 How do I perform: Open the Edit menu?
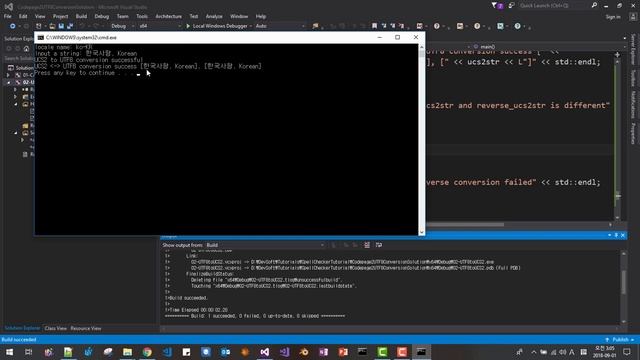coord(23,16)
